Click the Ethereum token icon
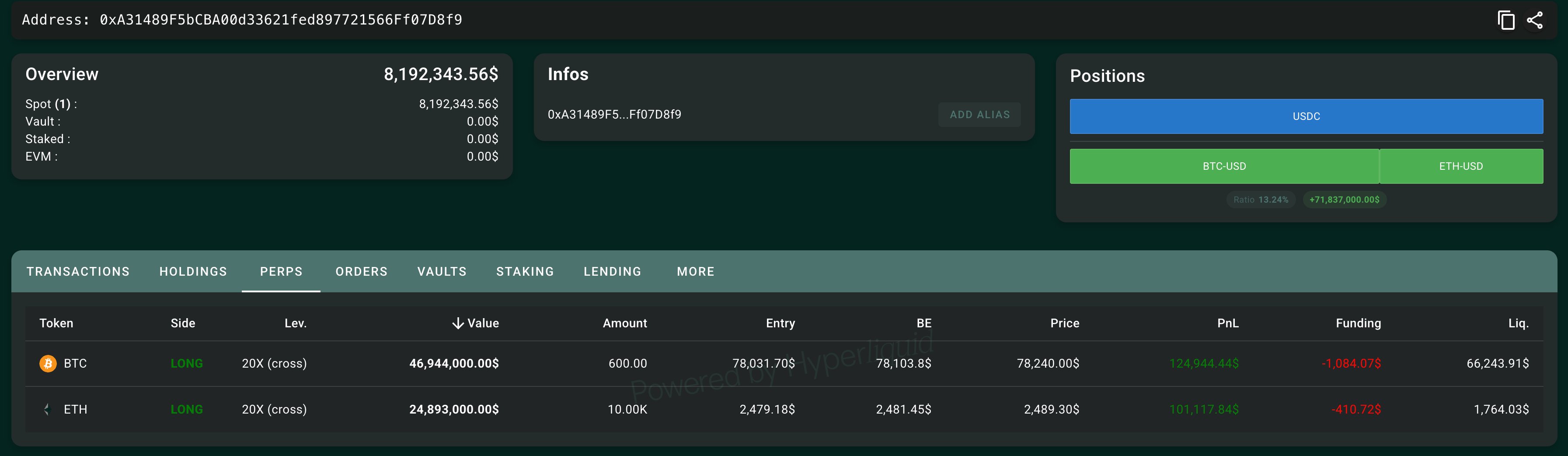 [48, 410]
